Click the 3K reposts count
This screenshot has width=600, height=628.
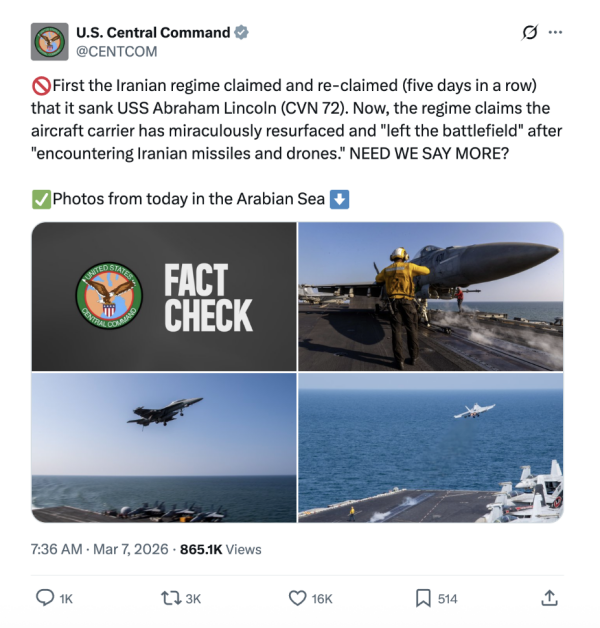tap(193, 599)
